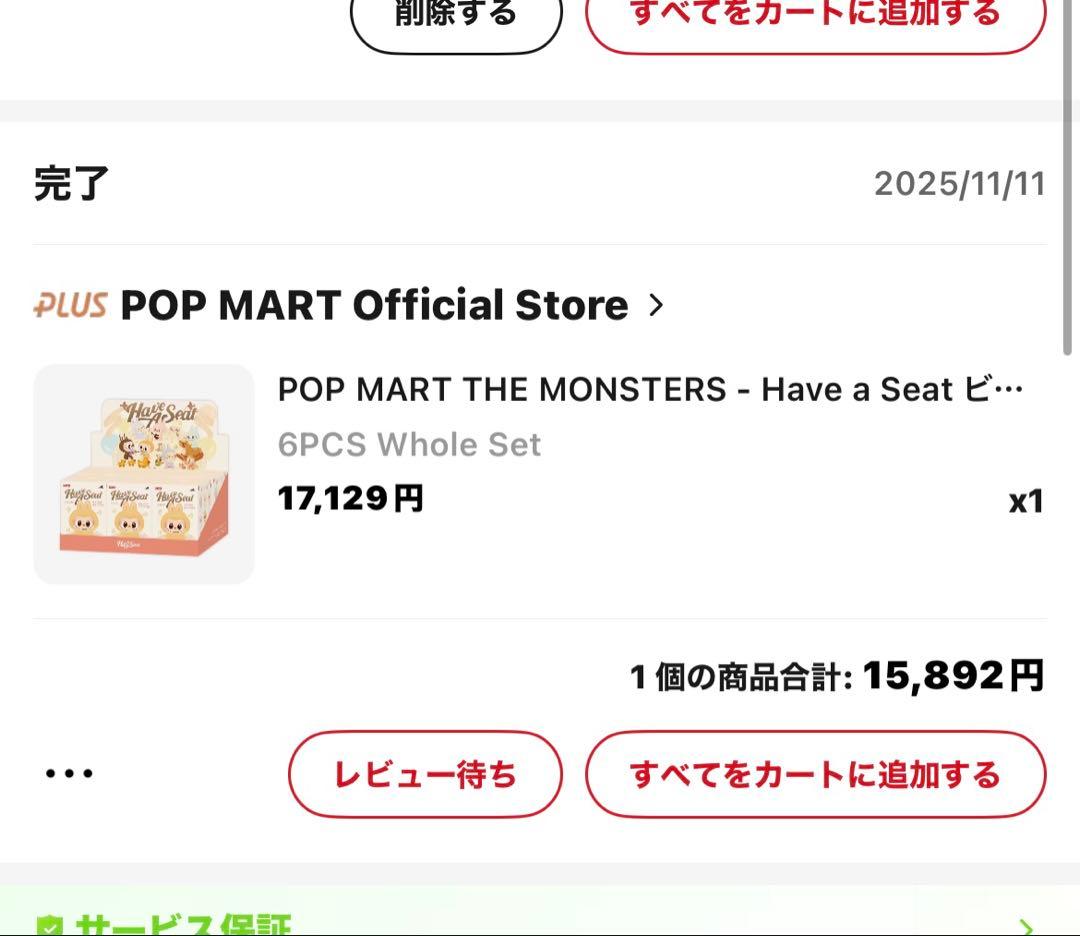Screen dimensions: 1080x936
Task: Tap the store arrow next to POP MART Official Store
Action: pos(656,306)
